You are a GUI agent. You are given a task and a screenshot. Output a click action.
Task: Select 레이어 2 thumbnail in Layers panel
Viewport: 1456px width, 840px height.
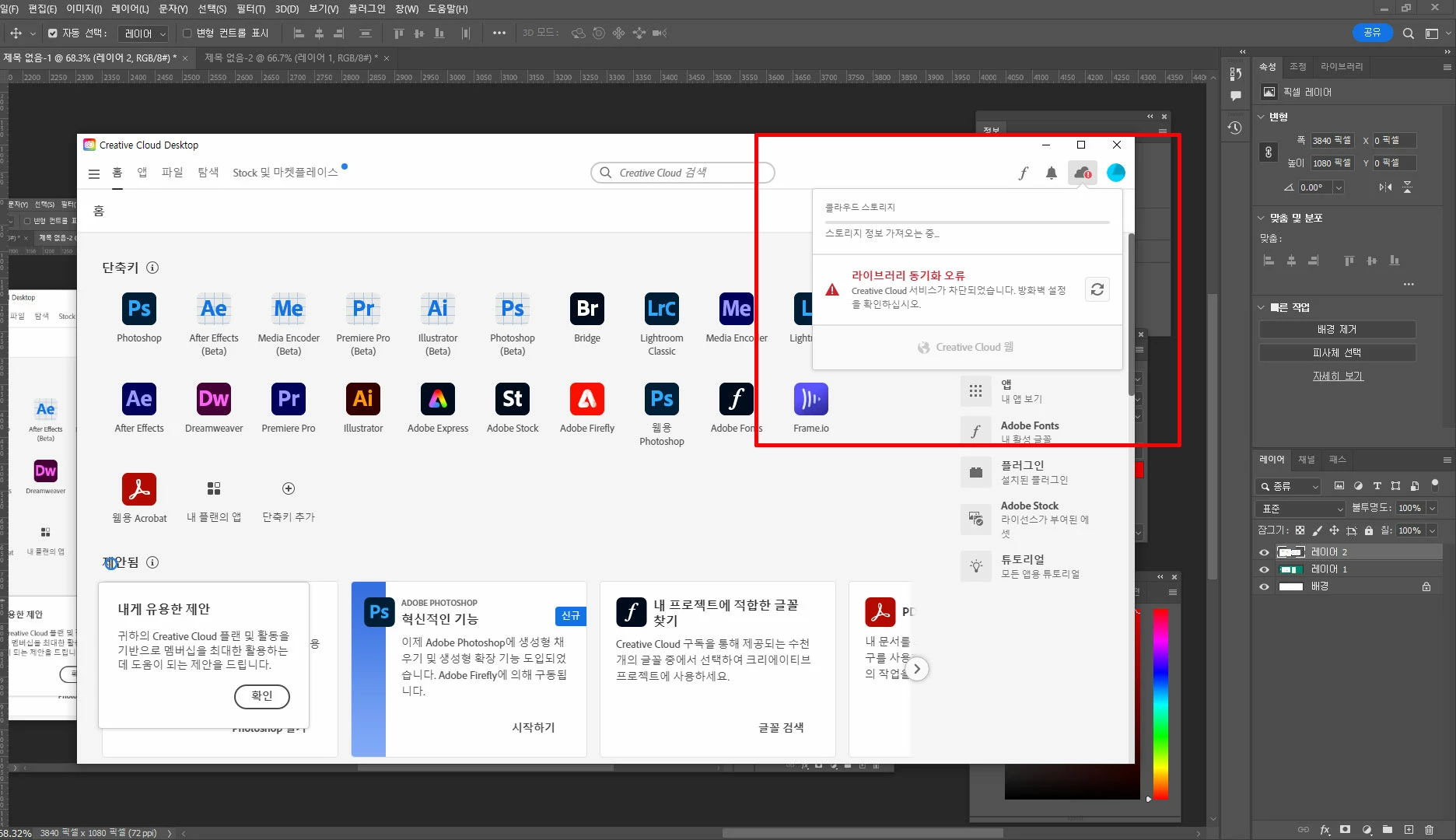coord(1291,552)
